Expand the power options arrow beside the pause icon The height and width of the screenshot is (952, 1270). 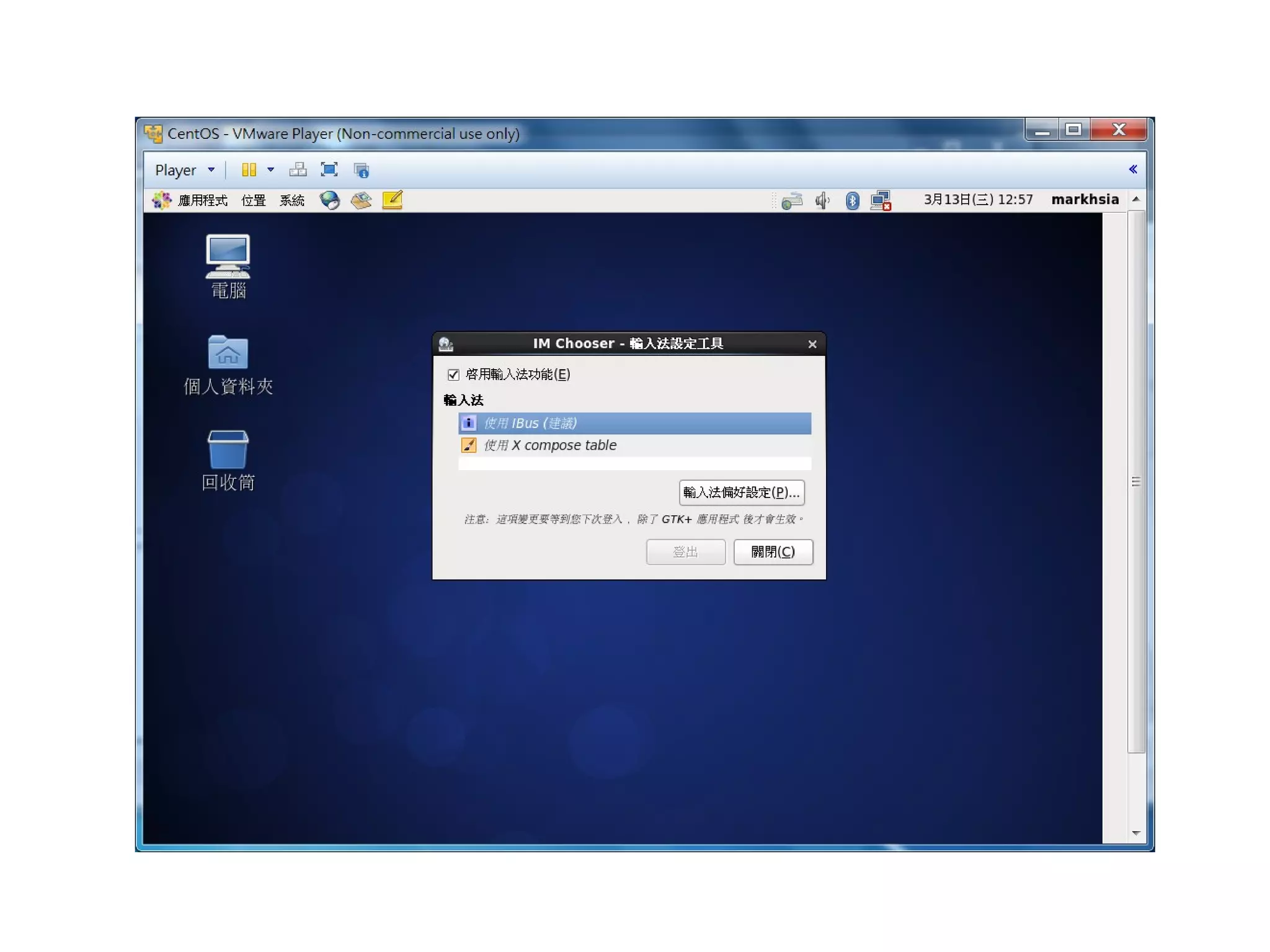(270, 170)
